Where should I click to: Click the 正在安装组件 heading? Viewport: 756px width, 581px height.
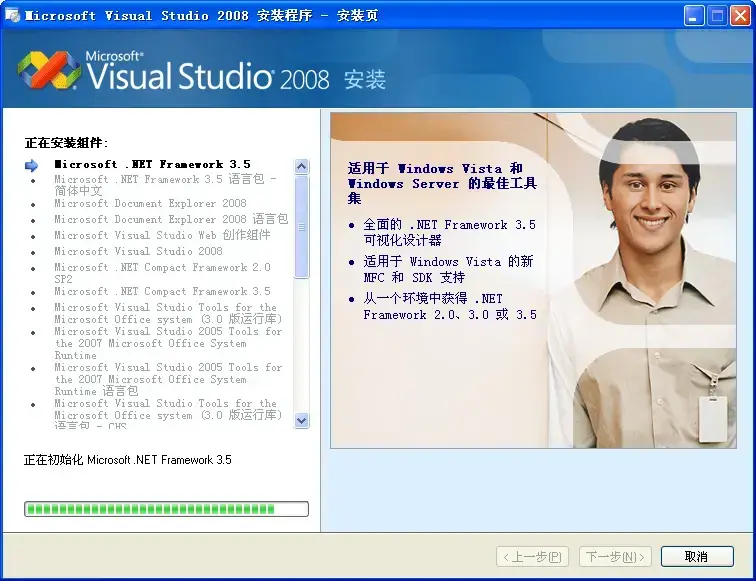pyautogui.click(x=67, y=143)
